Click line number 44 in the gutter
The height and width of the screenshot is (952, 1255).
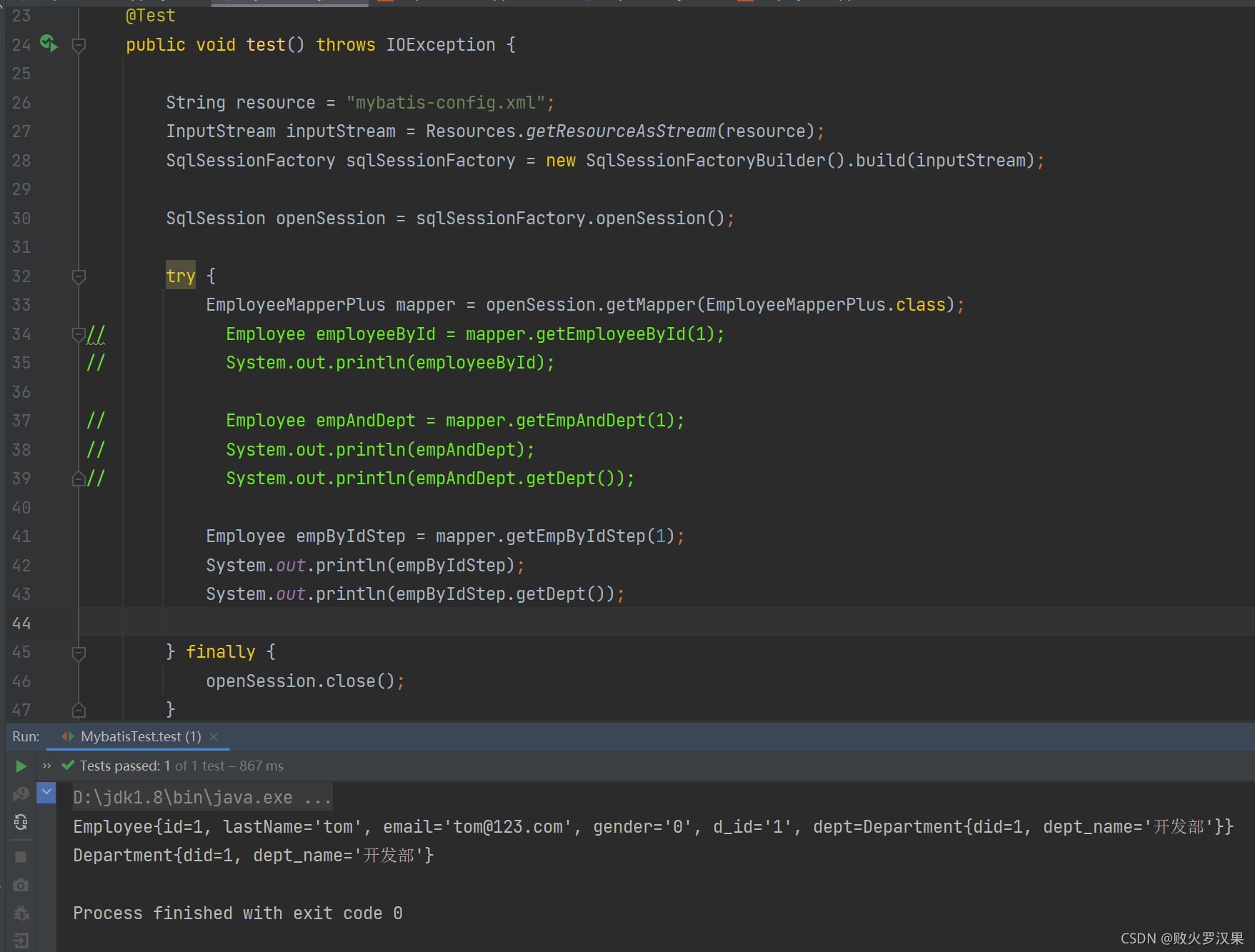click(x=21, y=623)
